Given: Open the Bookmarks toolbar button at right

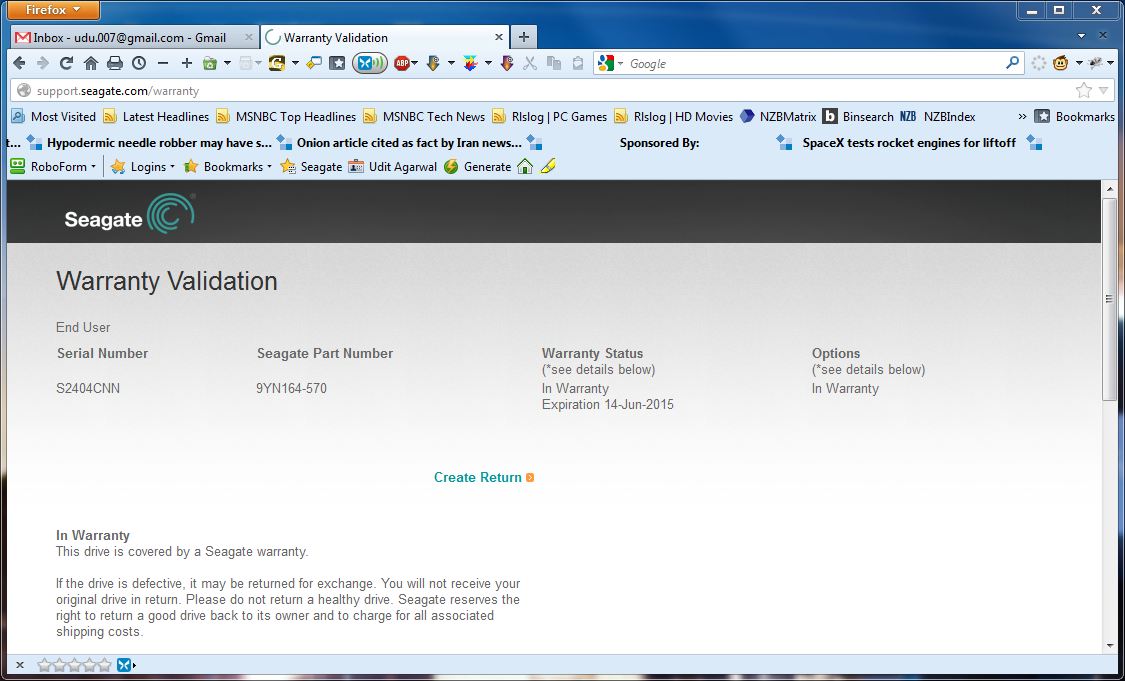Looking at the screenshot, I should (1075, 116).
